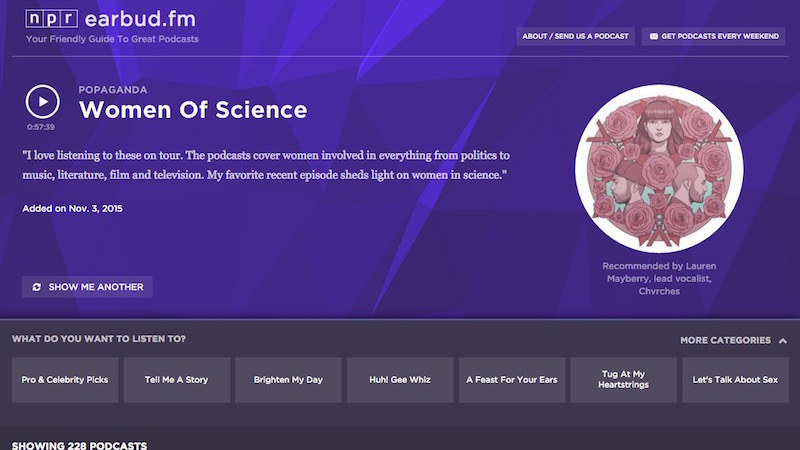Collapse the More Categories chevron

point(783,341)
